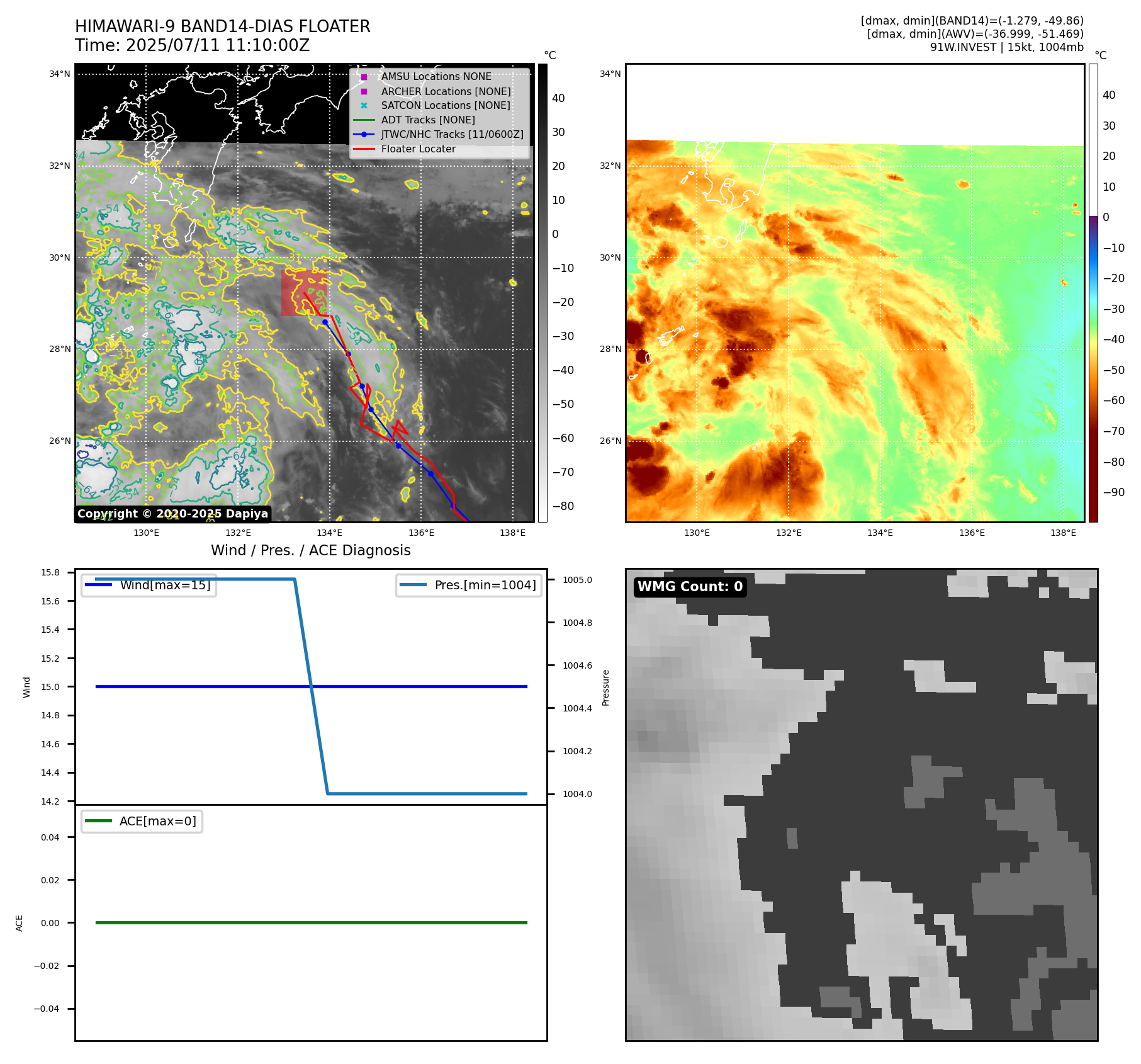Click the '91W.INVEST | 15kt, 1004mb' storm label
This screenshot has height=1064, width=1141.
pyautogui.click(x=1007, y=47)
